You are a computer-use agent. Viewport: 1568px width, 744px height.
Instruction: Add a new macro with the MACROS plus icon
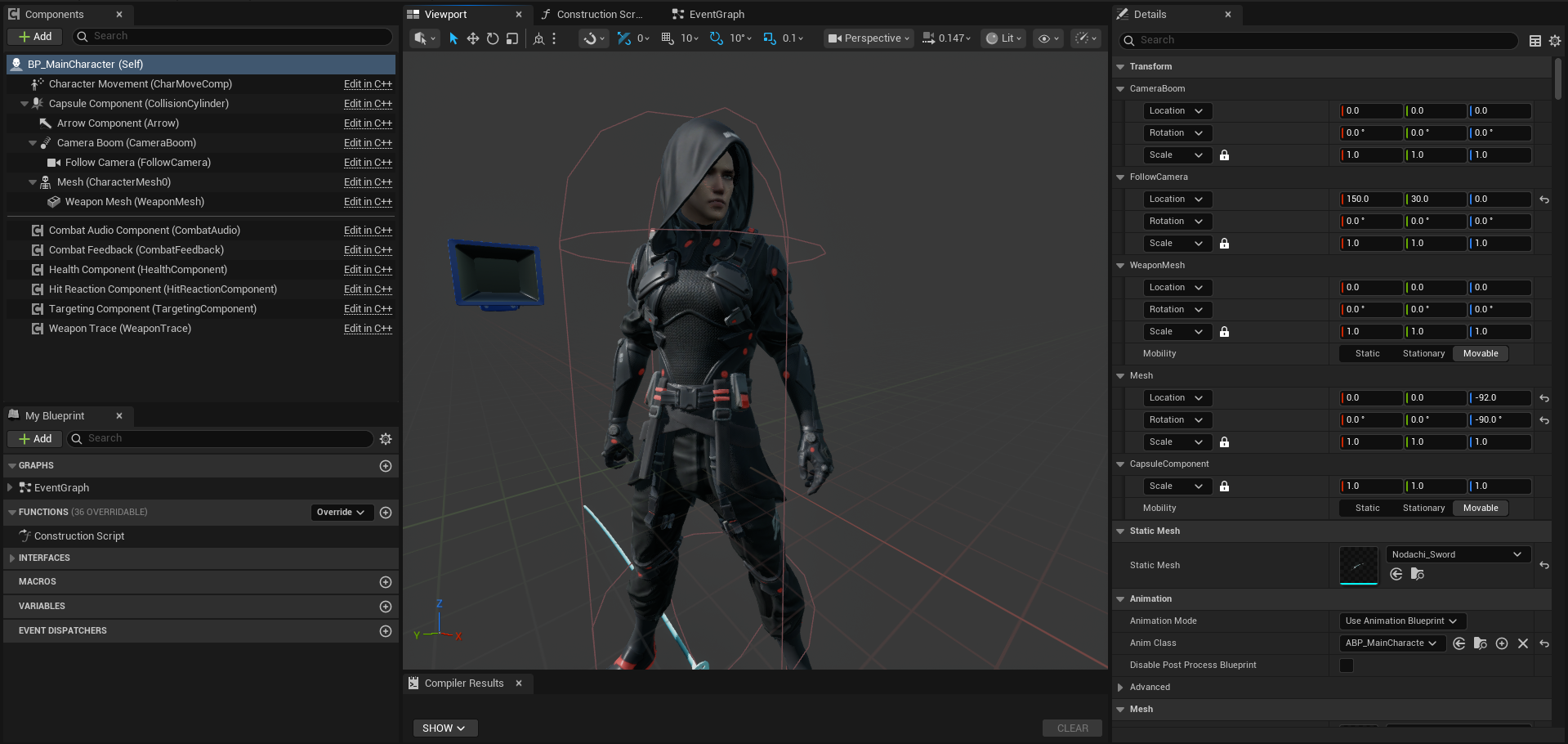(x=386, y=582)
